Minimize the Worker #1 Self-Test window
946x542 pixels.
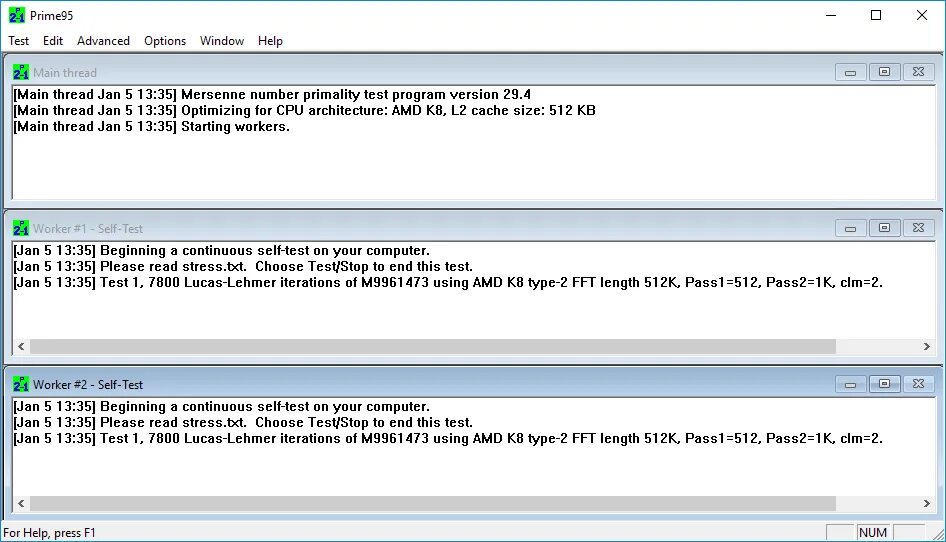[x=851, y=228]
